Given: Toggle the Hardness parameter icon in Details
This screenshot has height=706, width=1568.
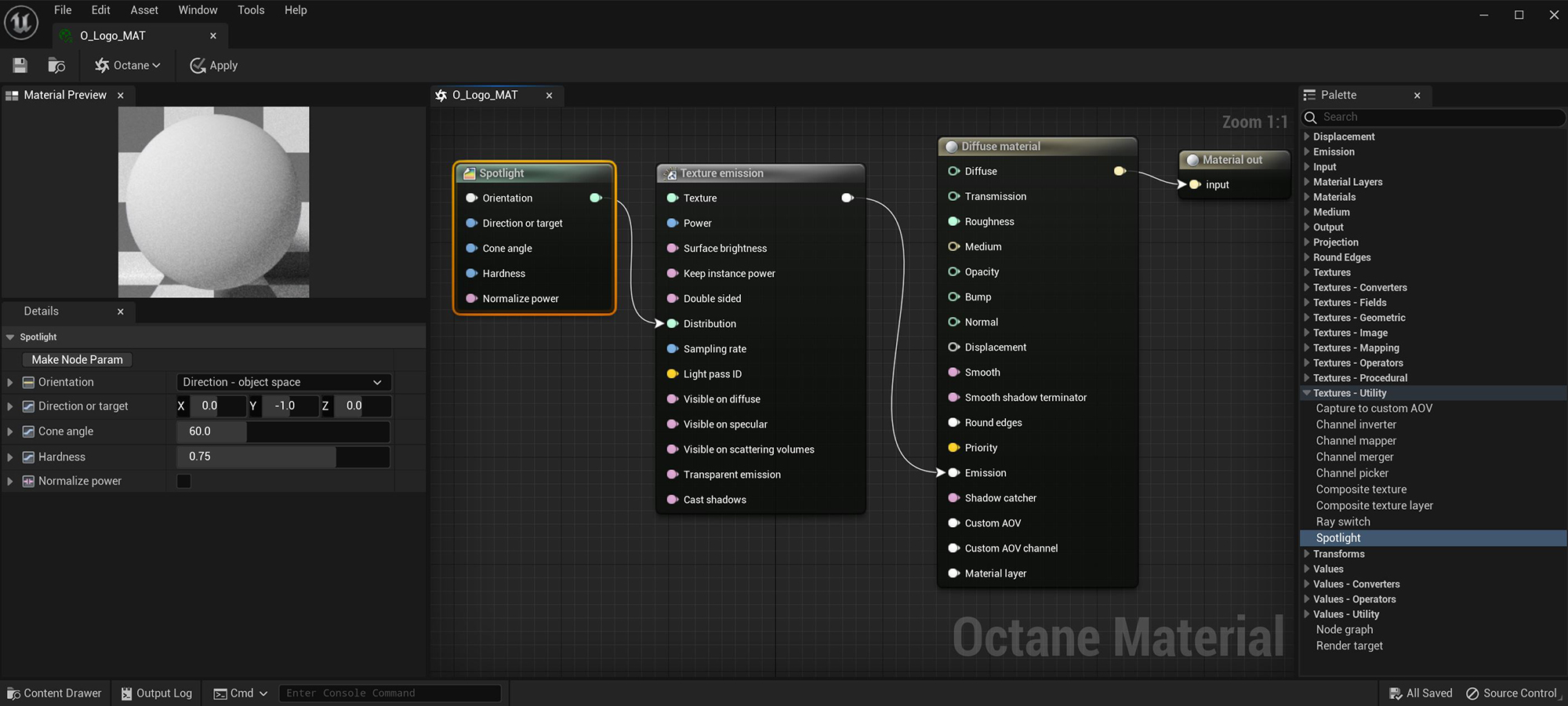Looking at the screenshot, I should [x=28, y=457].
